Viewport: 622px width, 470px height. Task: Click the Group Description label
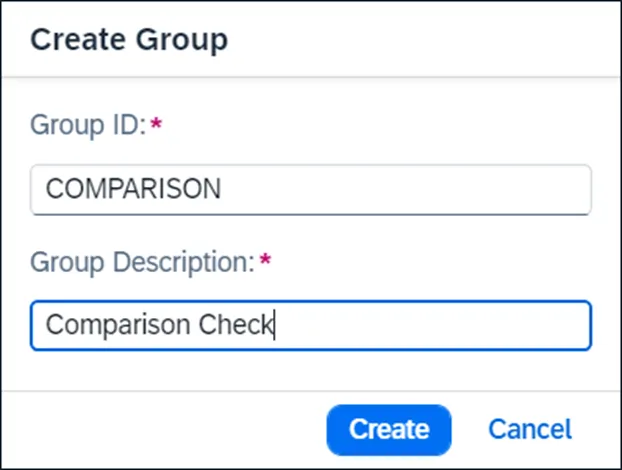coord(142,262)
